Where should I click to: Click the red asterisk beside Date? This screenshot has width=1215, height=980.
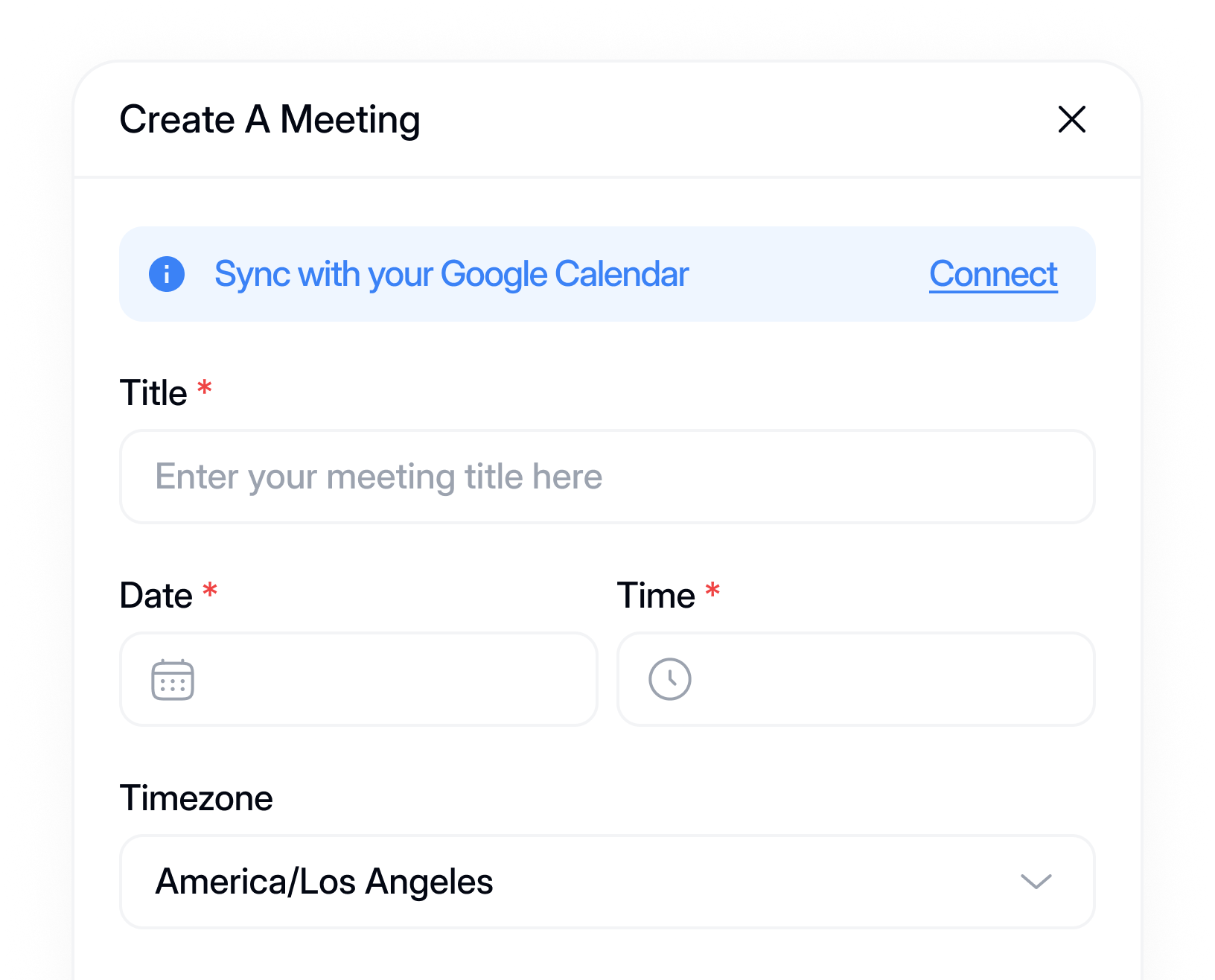click(x=210, y=591)
